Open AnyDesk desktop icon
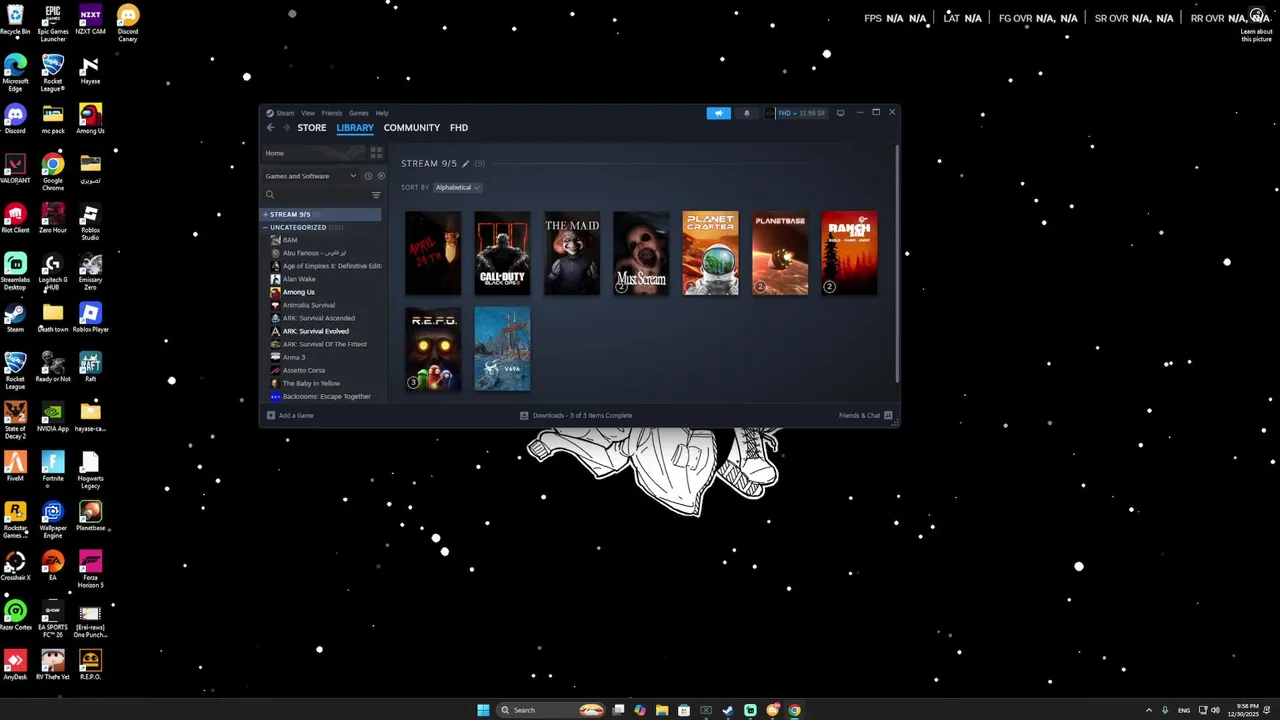Screen dimensions: 1280x720 (15, 664)
